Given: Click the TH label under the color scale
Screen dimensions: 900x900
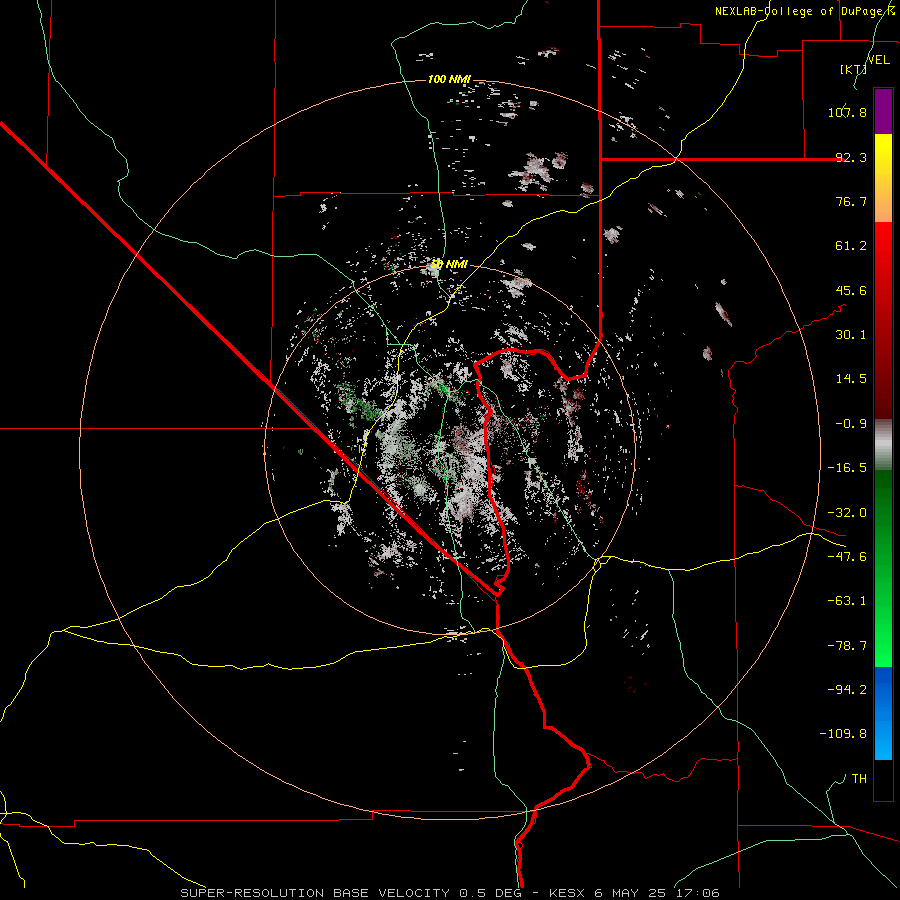Looking at the screenshot, I should pos(859,778).
